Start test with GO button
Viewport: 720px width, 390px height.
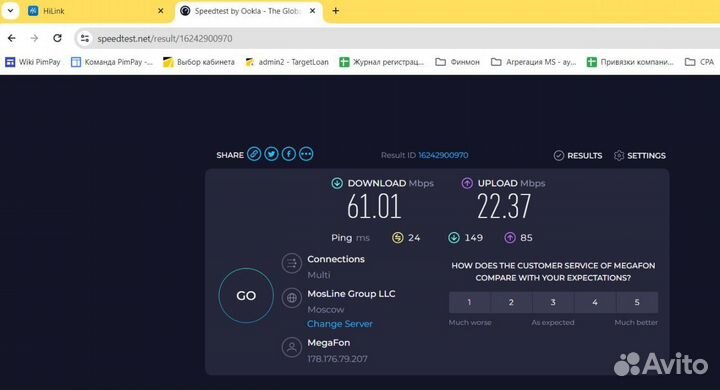click(246, 295)
